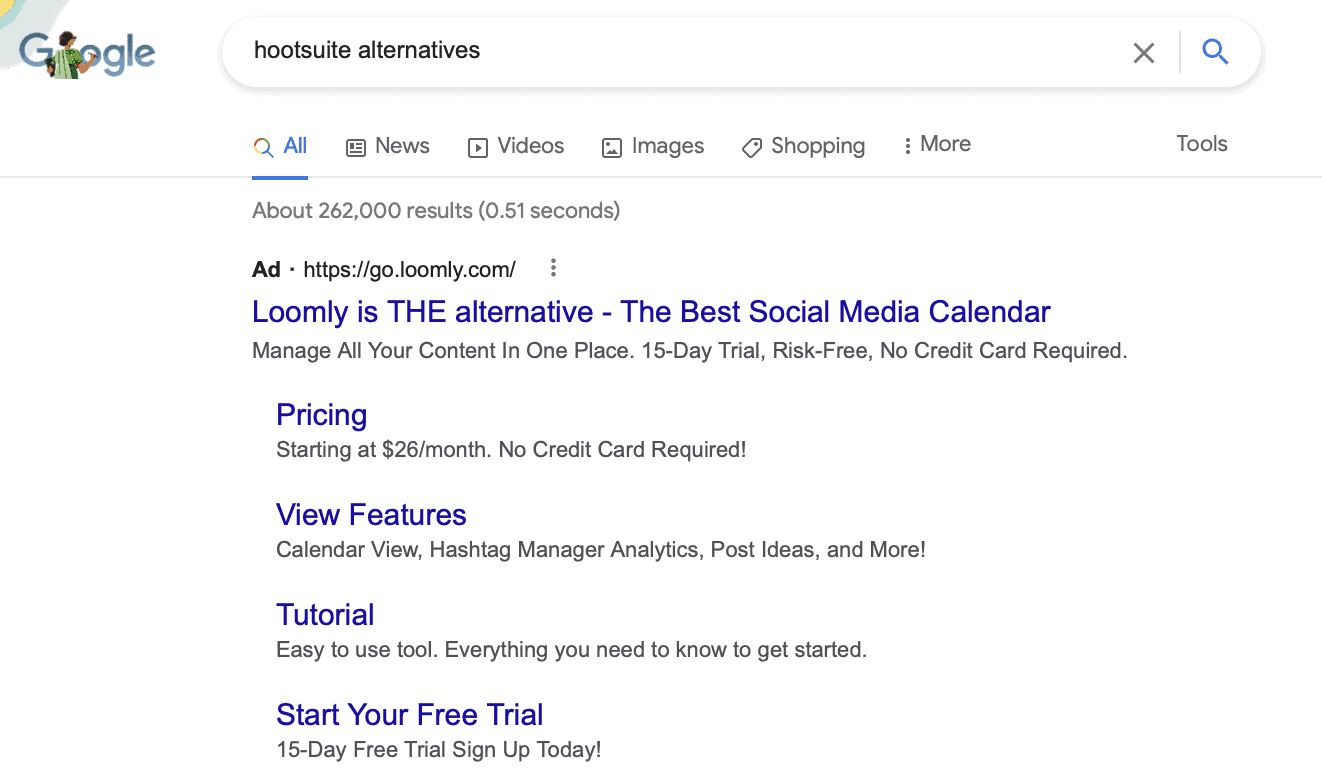
Task: Switch to the Videos tab
Action: [516, 146]
